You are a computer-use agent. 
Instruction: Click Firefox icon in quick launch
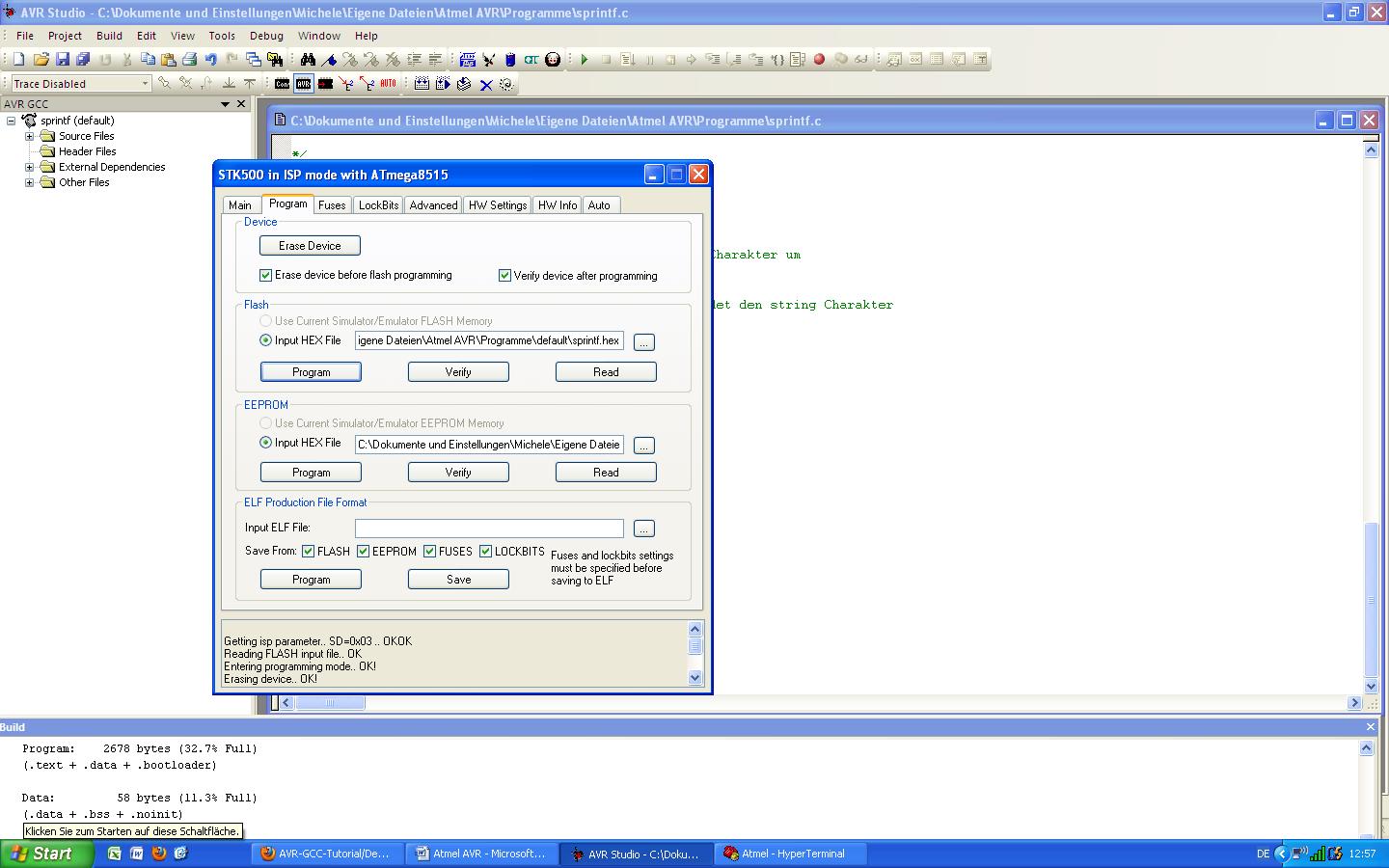[x=158, y=853]
